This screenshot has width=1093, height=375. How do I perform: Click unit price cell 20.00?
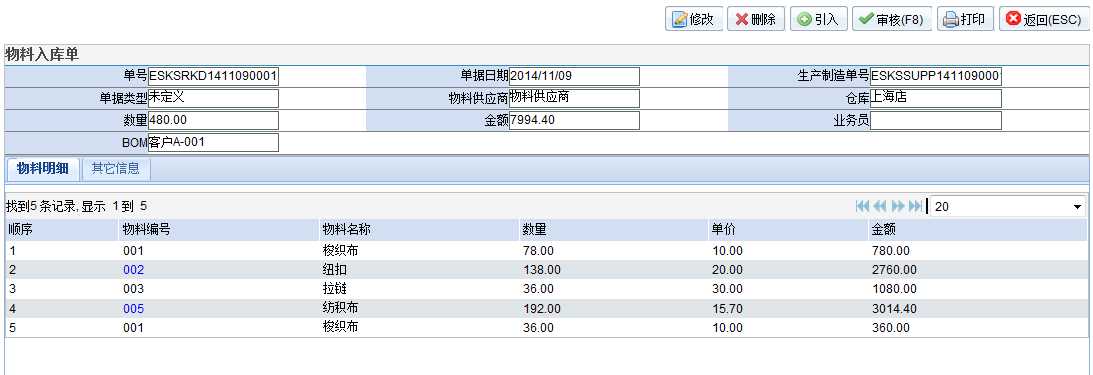tap(727, 270)
